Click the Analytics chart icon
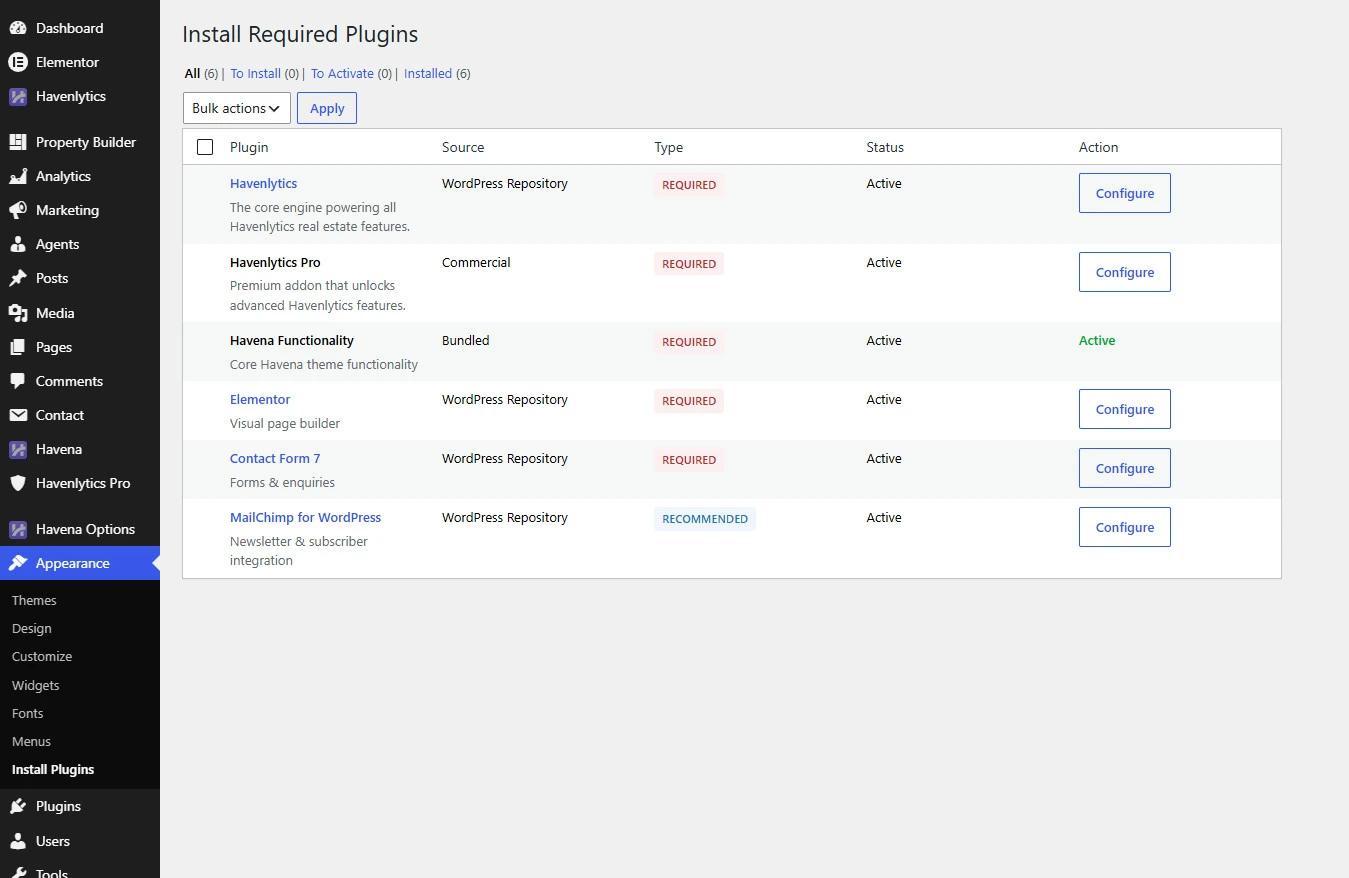This screenshot has width=1349, height=878. coord(18,176)
